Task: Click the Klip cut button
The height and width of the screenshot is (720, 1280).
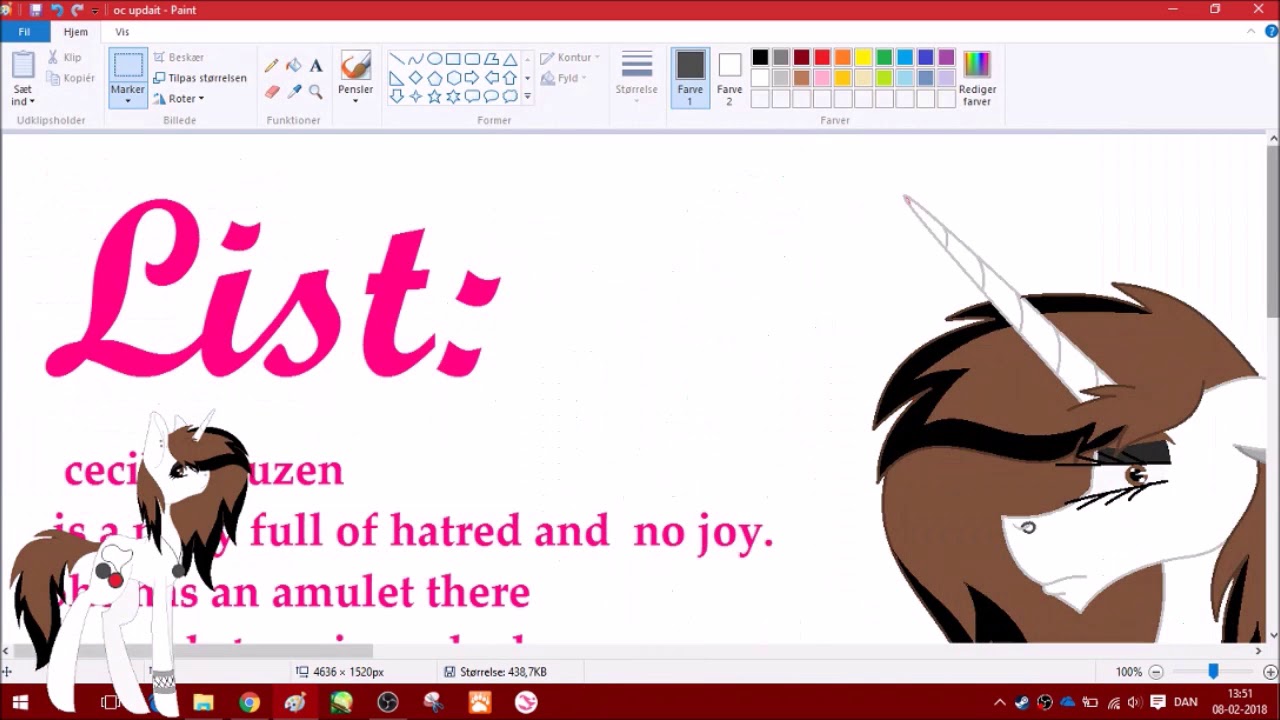Action: 65,57
